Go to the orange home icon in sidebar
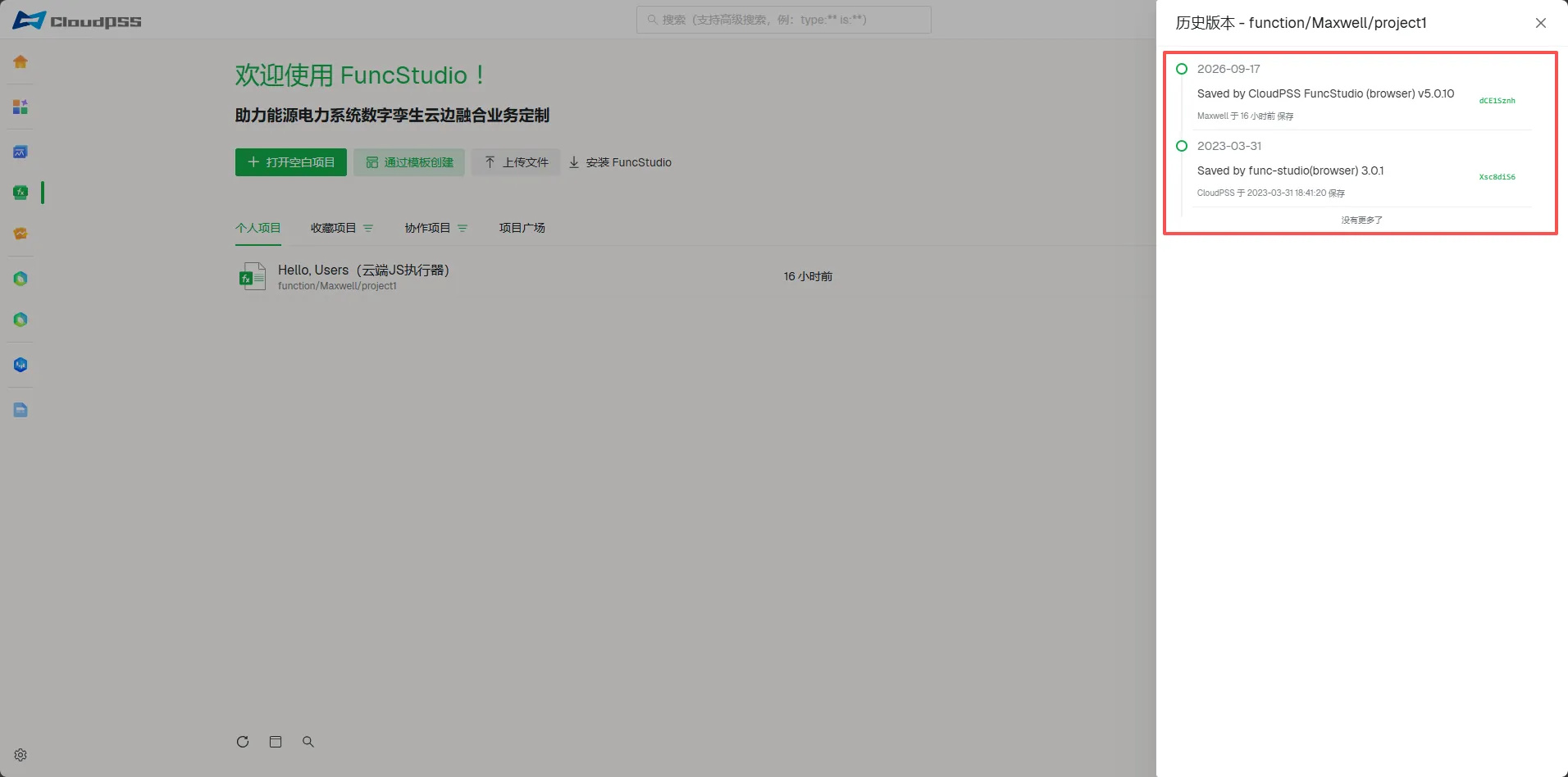 point(21,62)
